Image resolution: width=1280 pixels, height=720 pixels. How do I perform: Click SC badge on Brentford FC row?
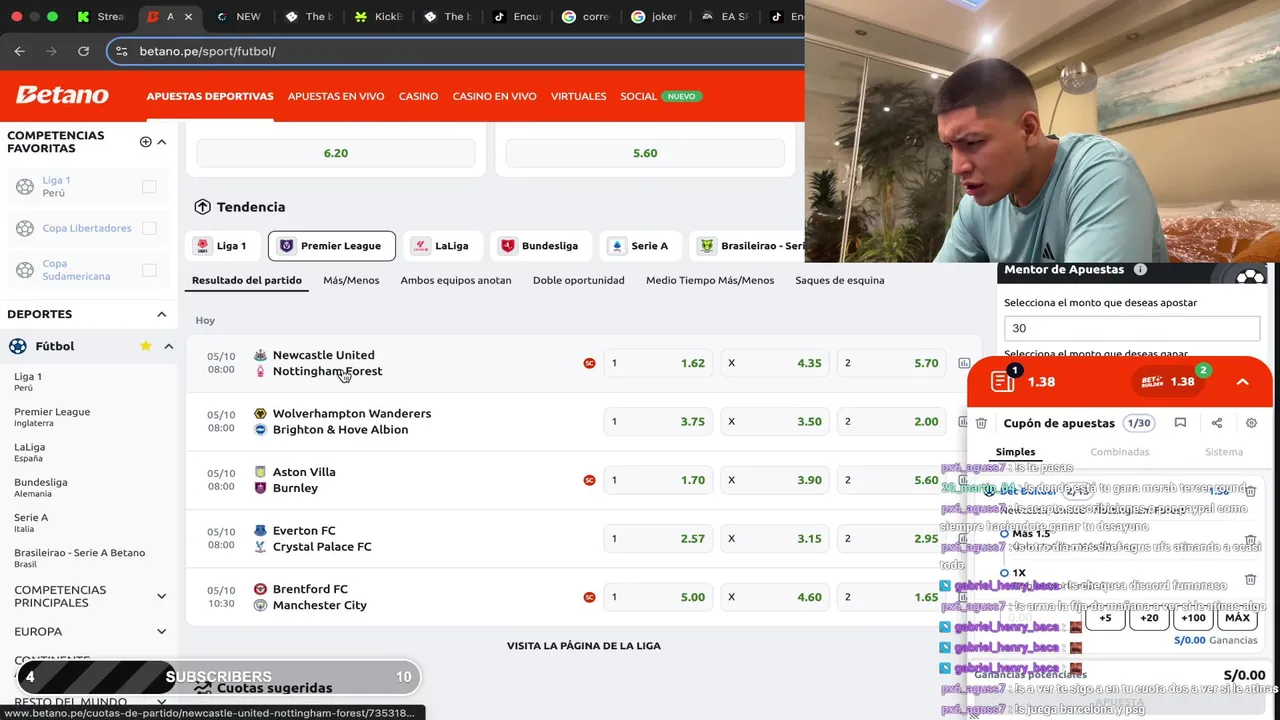point(589,597)
